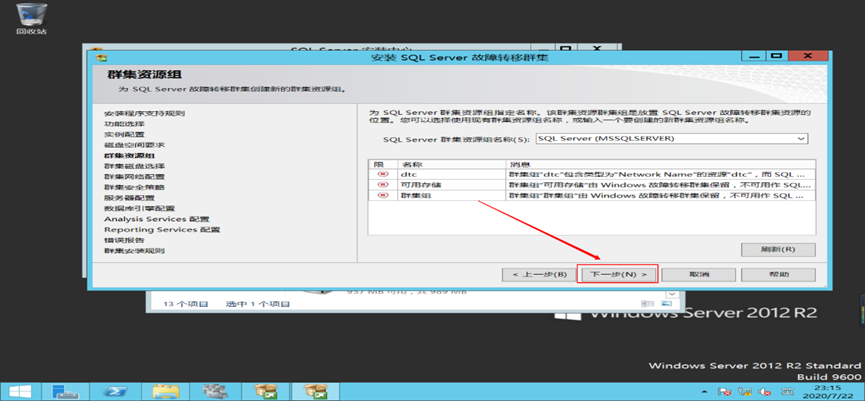Select the 服务器配置 step

130,197
